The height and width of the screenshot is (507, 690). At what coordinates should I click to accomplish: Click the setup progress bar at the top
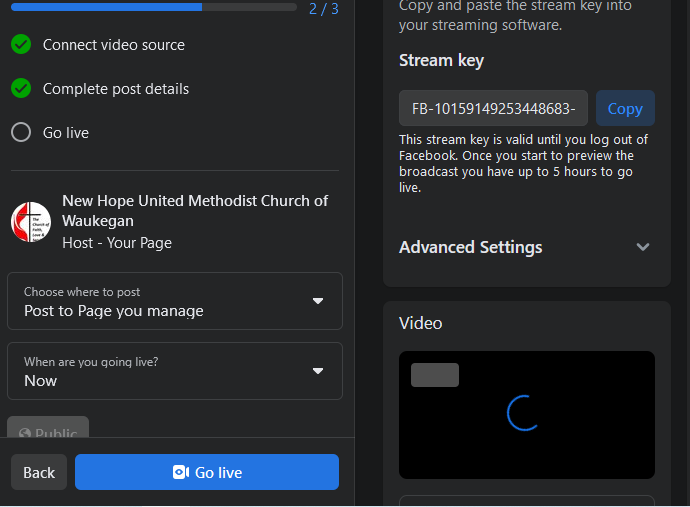154,7
